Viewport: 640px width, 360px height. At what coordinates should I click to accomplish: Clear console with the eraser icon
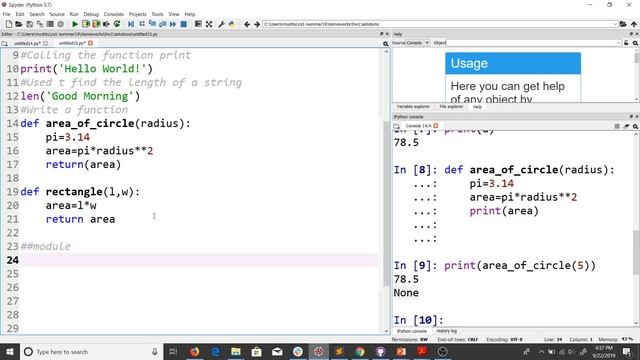point(627,126)
